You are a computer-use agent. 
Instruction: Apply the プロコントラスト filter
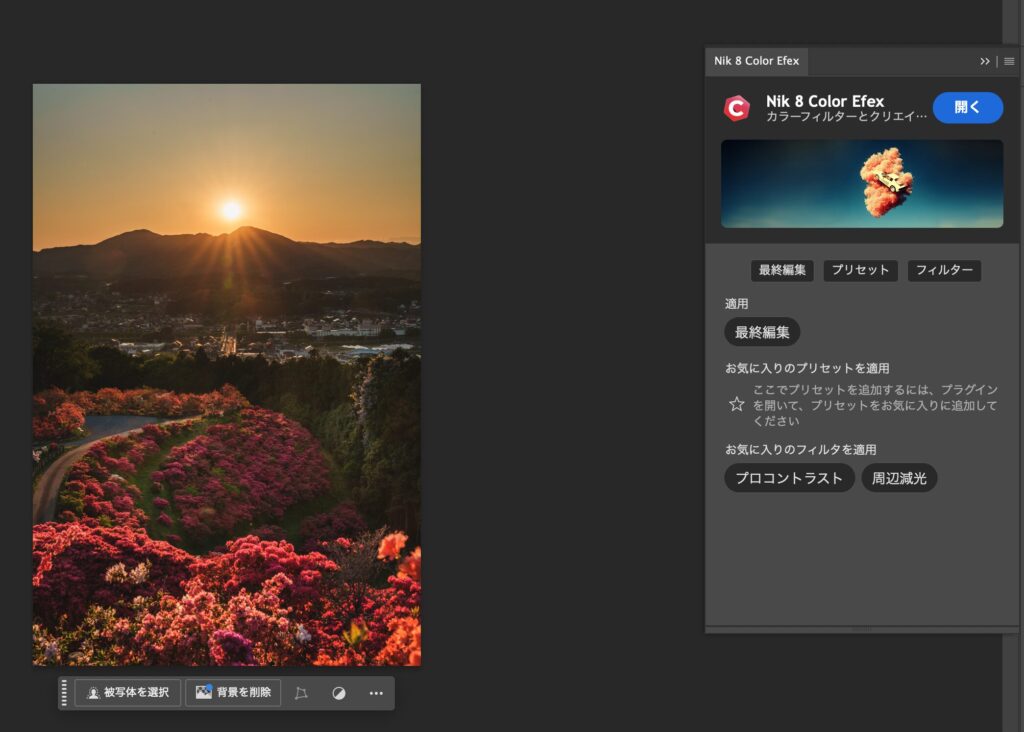(x=789, y=478)
